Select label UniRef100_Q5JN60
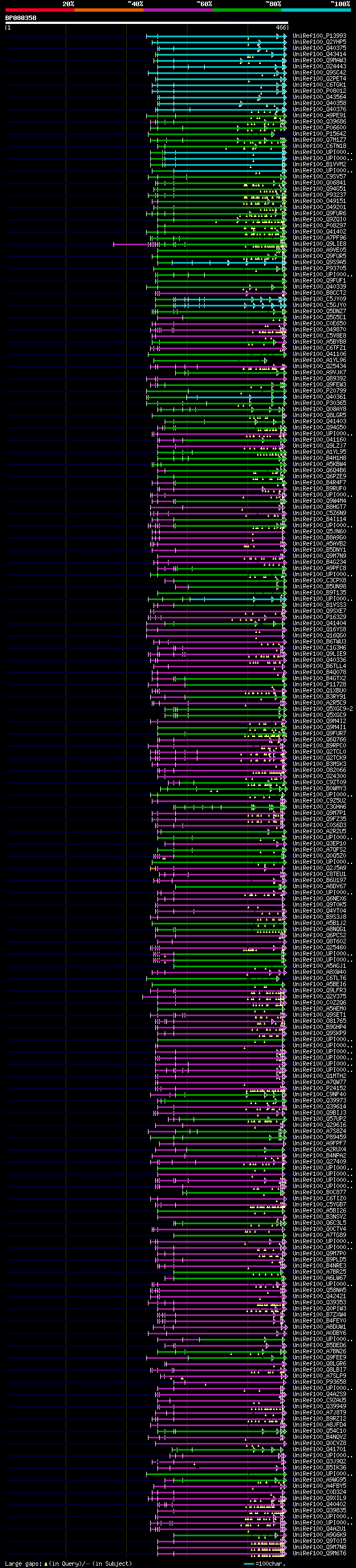This screenshot has height=1568, width=356. click(319, 531)
